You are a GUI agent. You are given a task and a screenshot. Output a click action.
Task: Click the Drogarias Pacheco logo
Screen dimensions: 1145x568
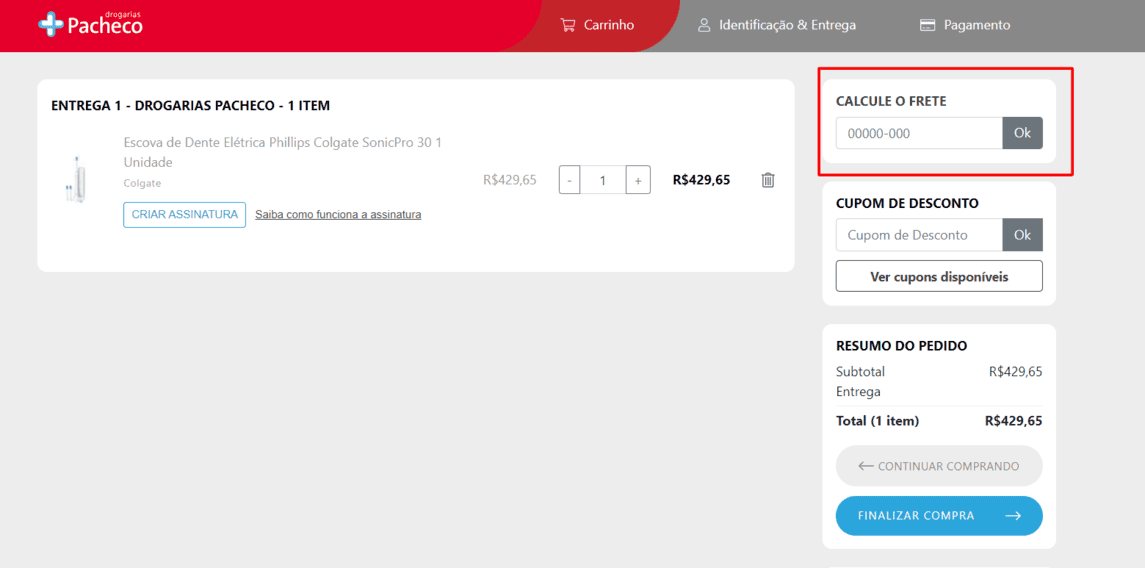pos(90,24)
